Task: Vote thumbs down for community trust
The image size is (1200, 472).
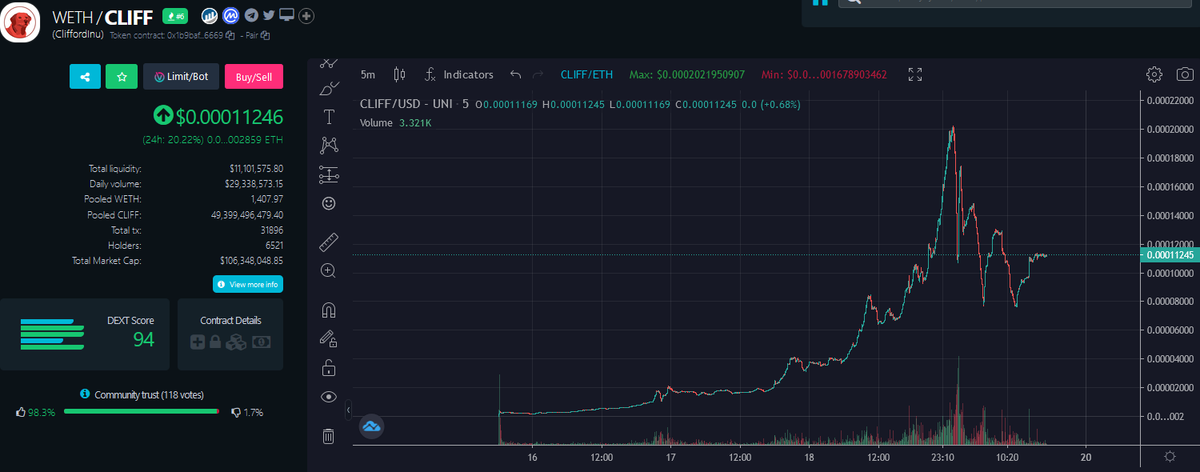Action: pos(236,412)
